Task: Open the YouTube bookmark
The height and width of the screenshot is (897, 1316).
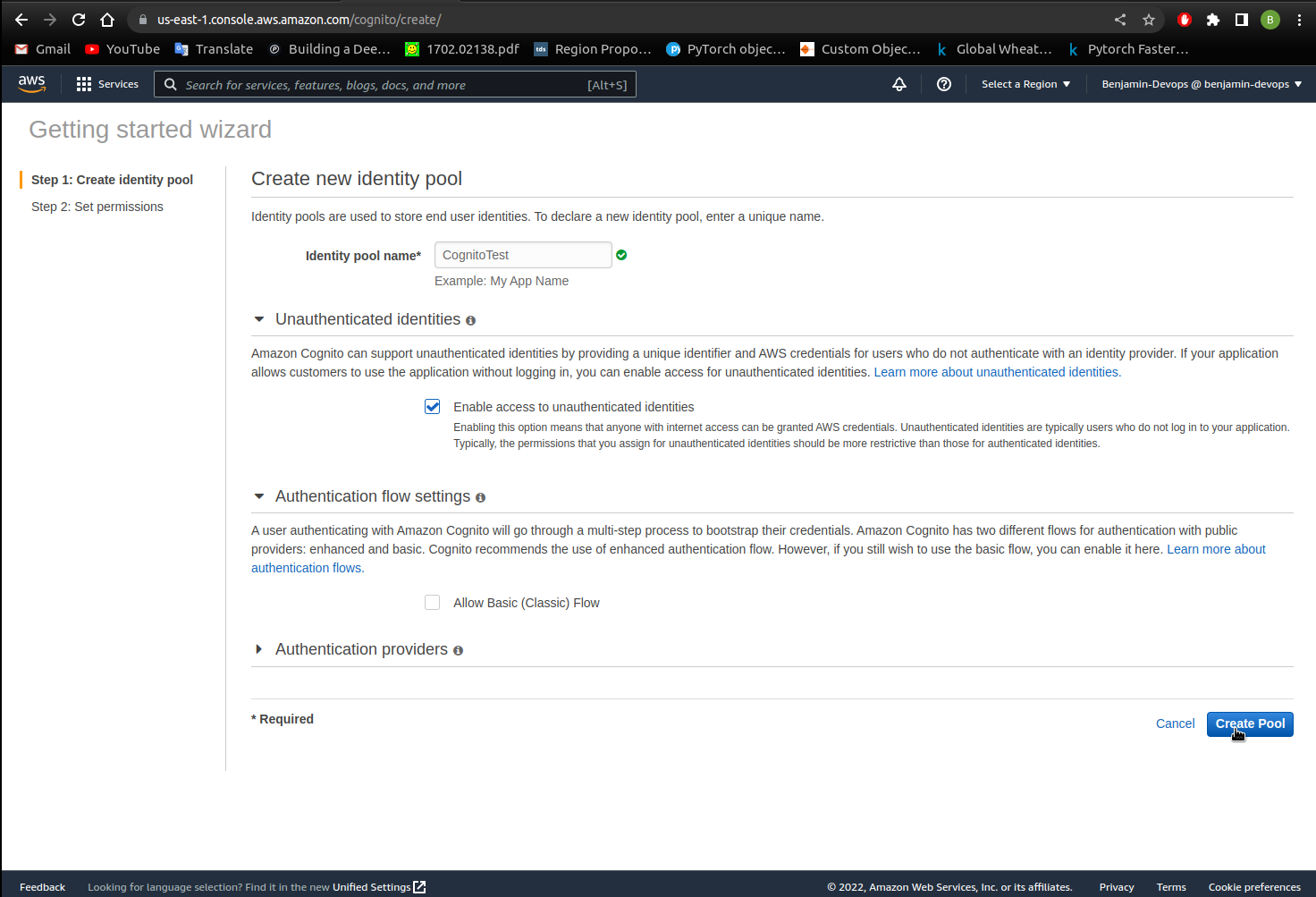Action: [122, 49]
